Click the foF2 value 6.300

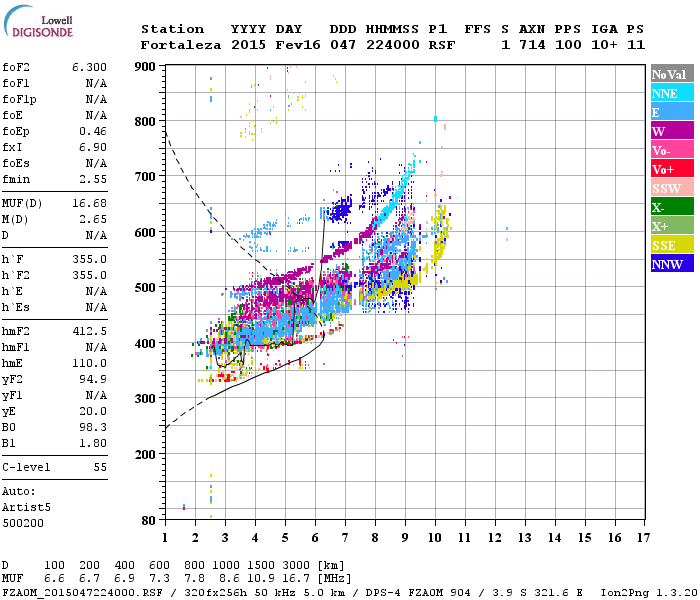89,67
